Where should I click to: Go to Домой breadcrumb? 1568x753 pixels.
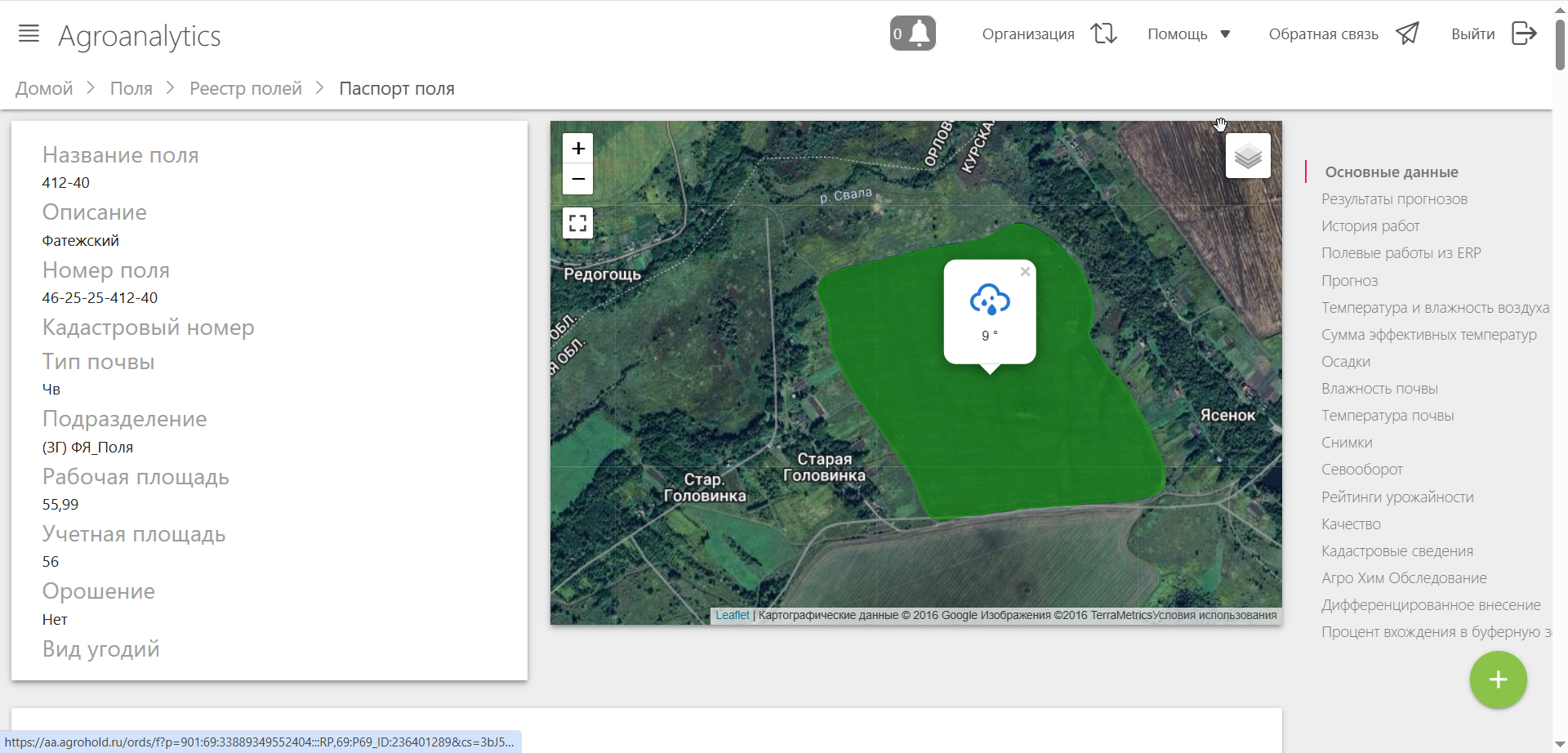click(x=44, y=88)
